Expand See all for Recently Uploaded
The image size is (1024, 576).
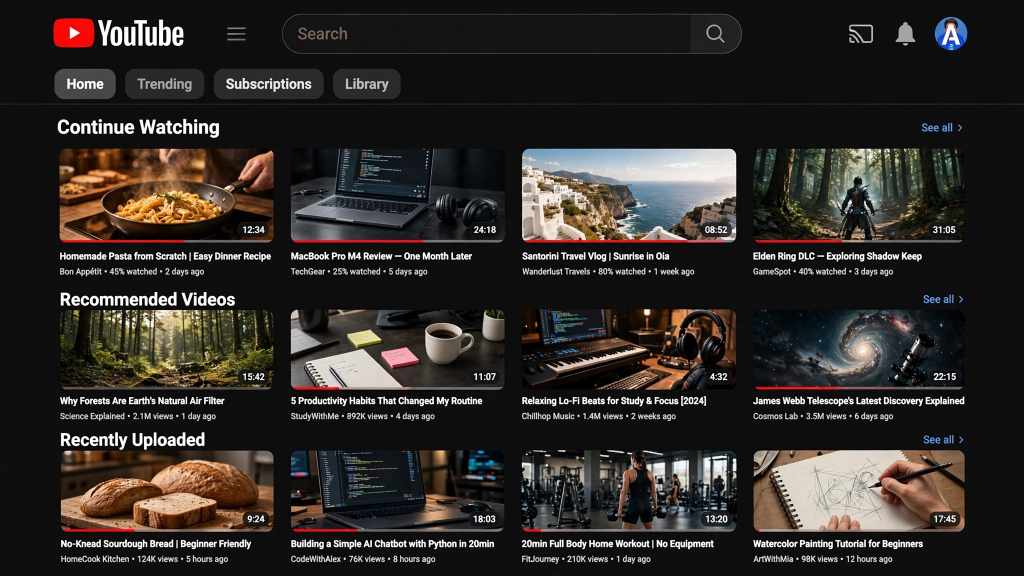pos(943,440)
